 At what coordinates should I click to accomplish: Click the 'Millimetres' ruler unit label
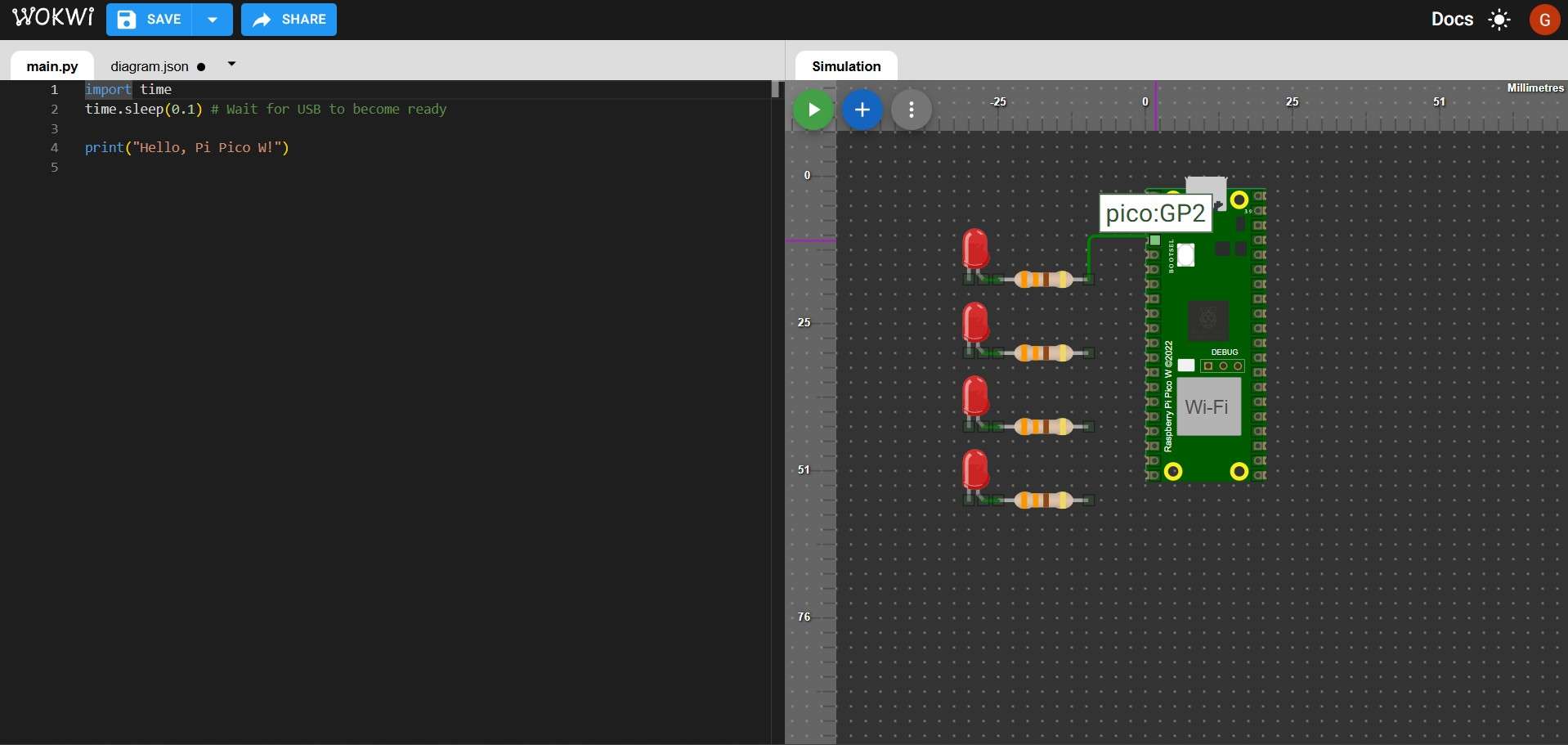(1535, 88)
